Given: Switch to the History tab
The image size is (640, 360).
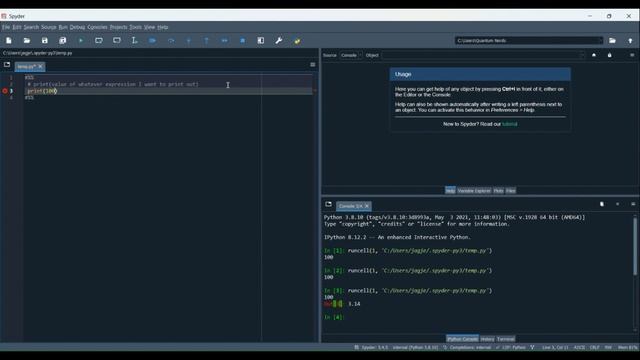Looking at the screenshot, I should coord(487,339).
